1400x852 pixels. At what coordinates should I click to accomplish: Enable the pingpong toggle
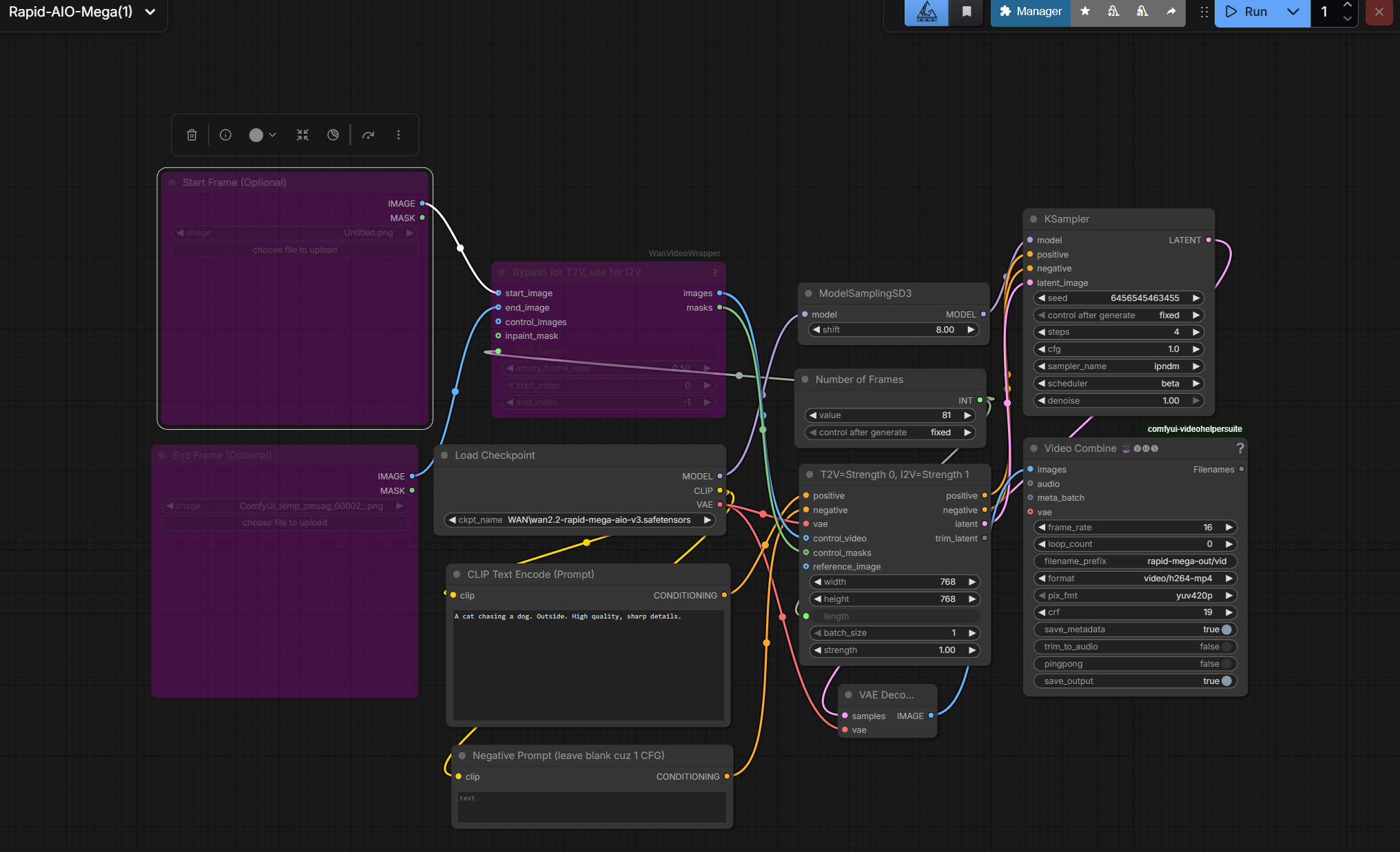coord(1226,664)
